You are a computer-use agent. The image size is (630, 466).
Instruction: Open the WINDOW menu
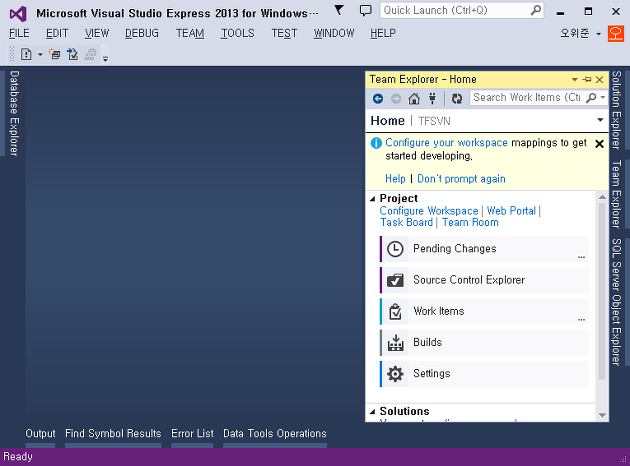click(334, 33)
